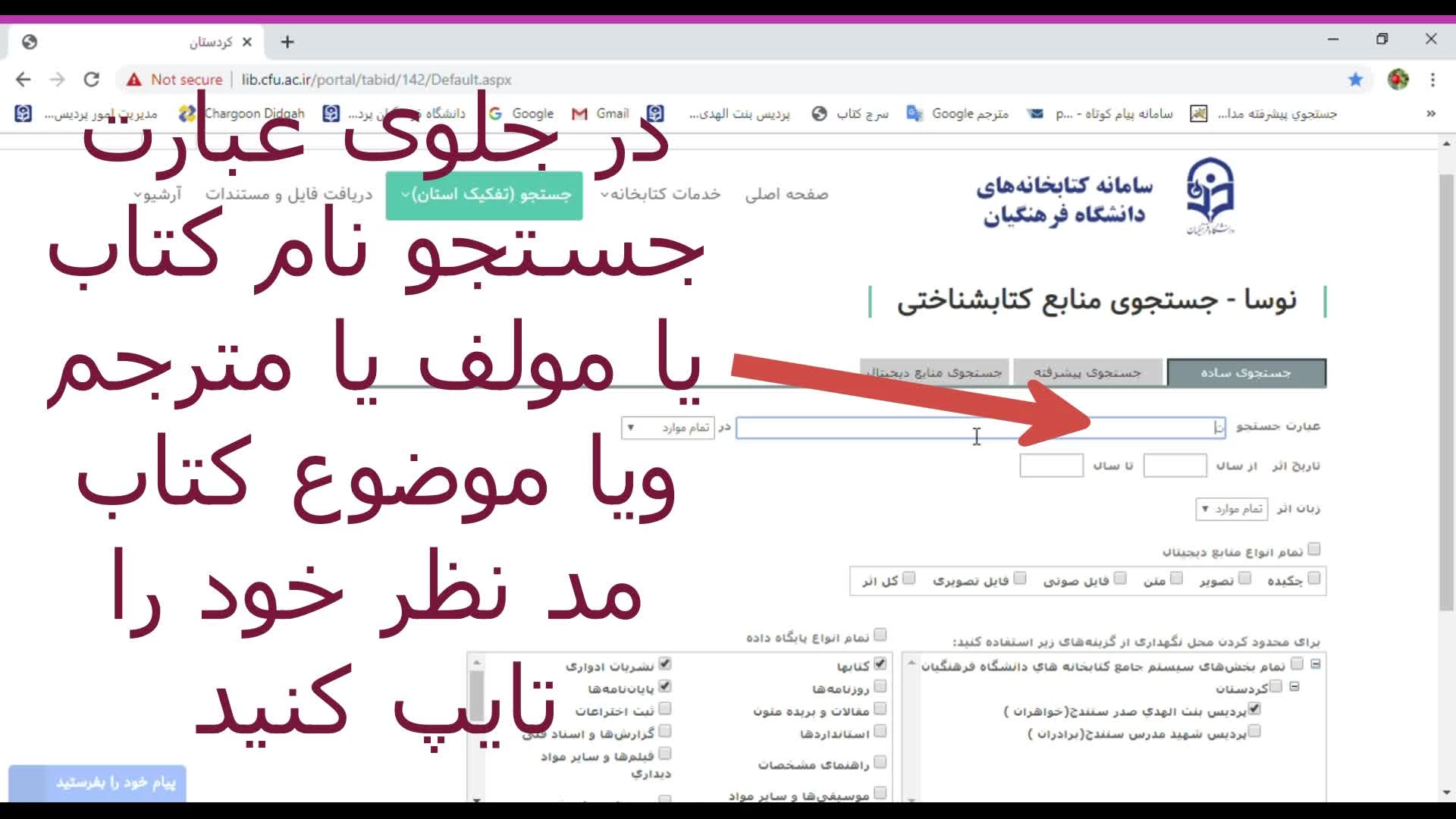Image resolution: width=1456 pixels, height=819 pixels.
Task: Uncheck the پایان‌نامه‌ها checkbox
Action: [664, 686]
